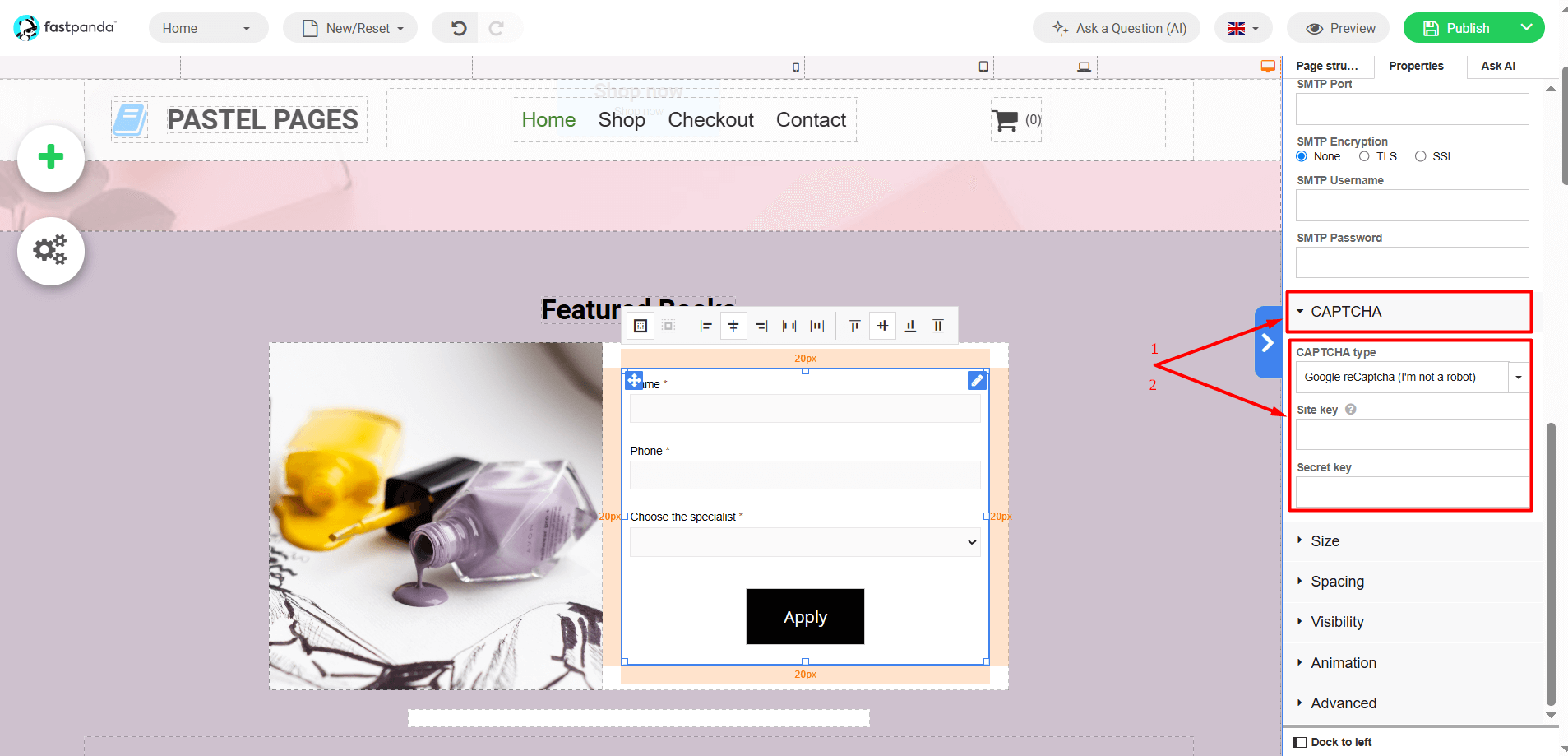Select the orange desktop breakpoint icon
The image size is (1568, 756).
(1267, 66)
